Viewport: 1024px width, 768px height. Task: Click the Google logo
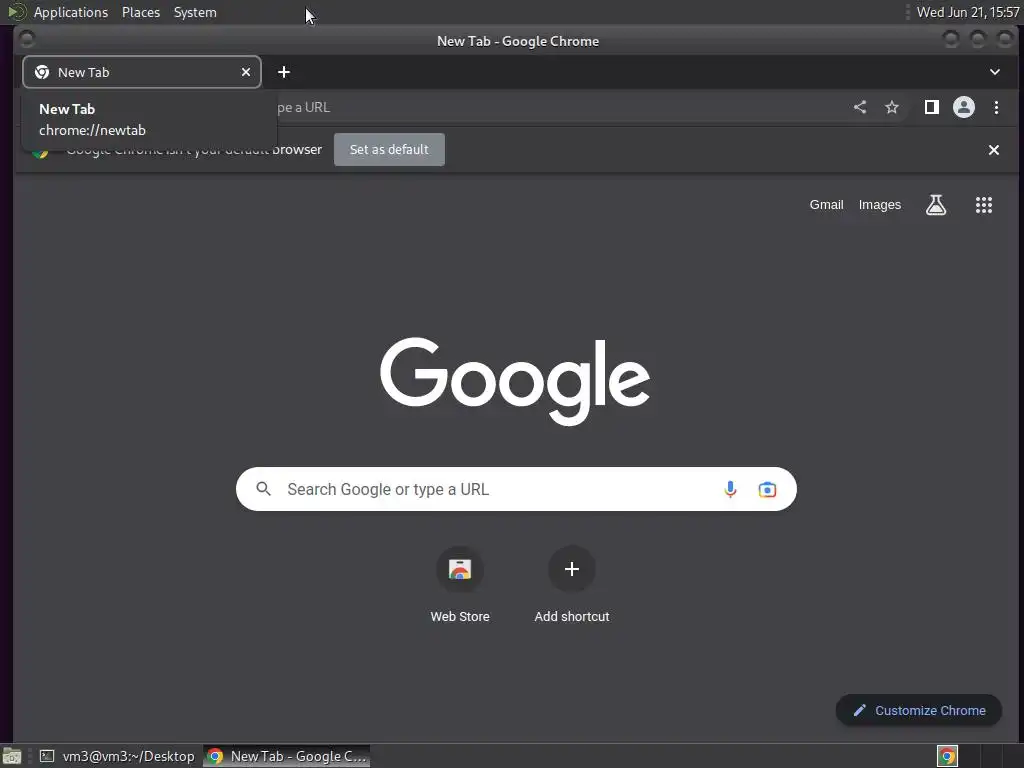tap(515, 381)
